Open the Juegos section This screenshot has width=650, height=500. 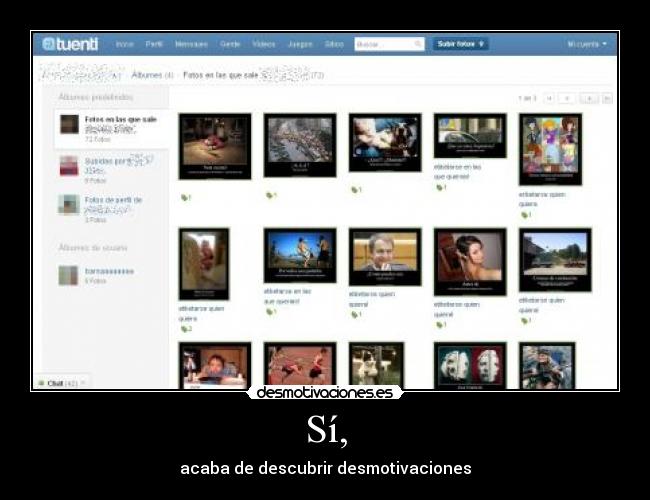300,44
